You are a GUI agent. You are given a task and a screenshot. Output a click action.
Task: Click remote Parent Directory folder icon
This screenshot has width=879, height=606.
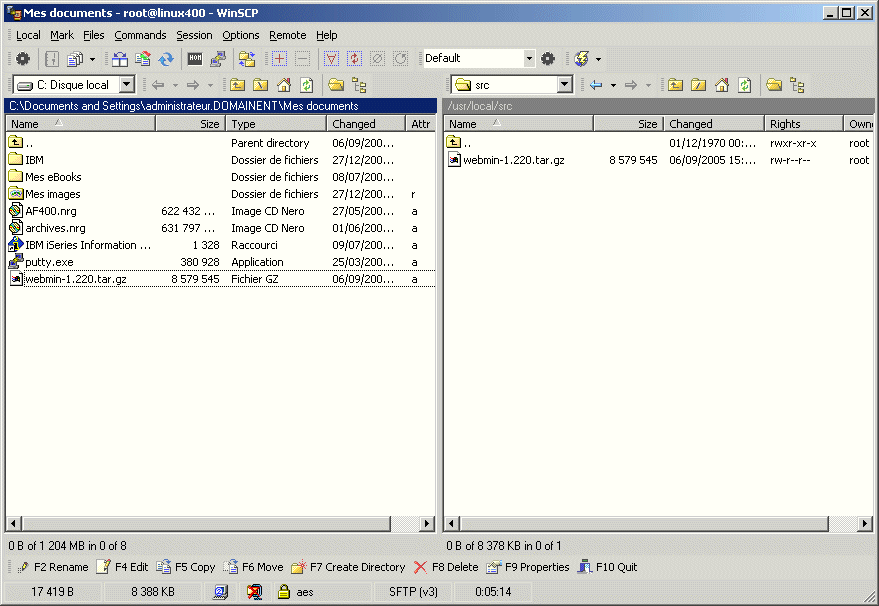coord(676,85)
